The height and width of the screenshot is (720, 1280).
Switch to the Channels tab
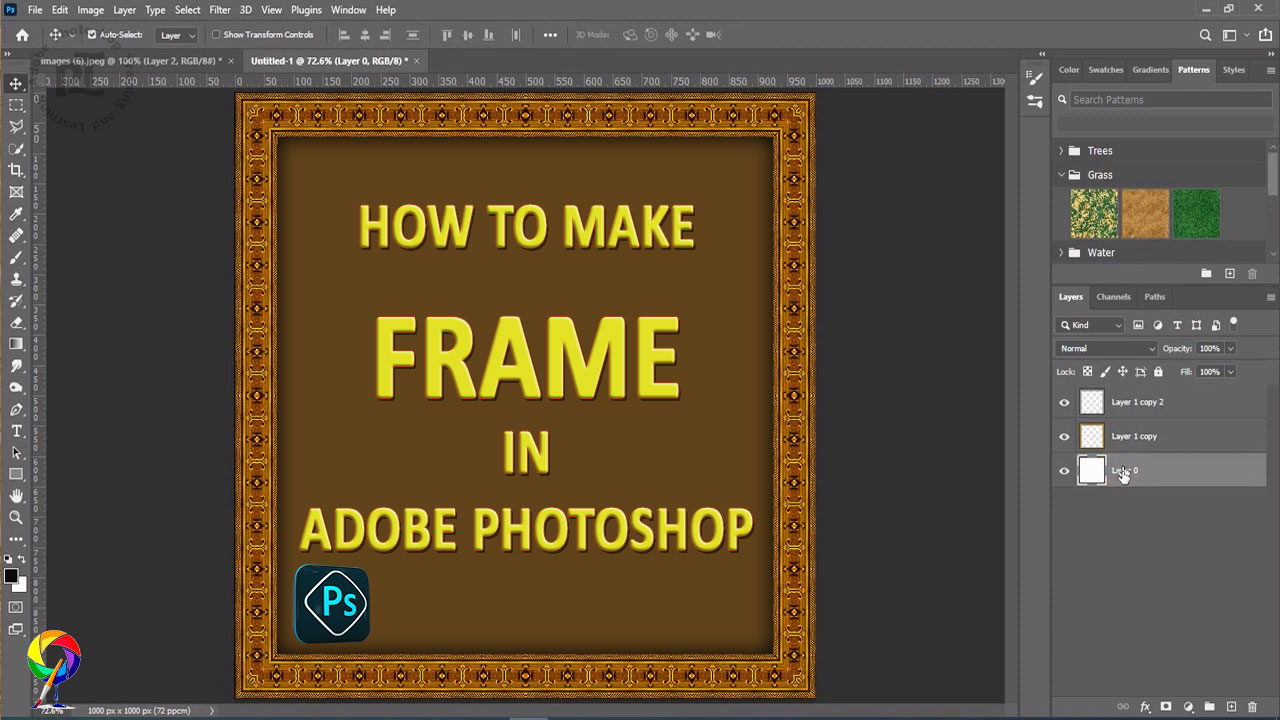(x=1113, y=297)
